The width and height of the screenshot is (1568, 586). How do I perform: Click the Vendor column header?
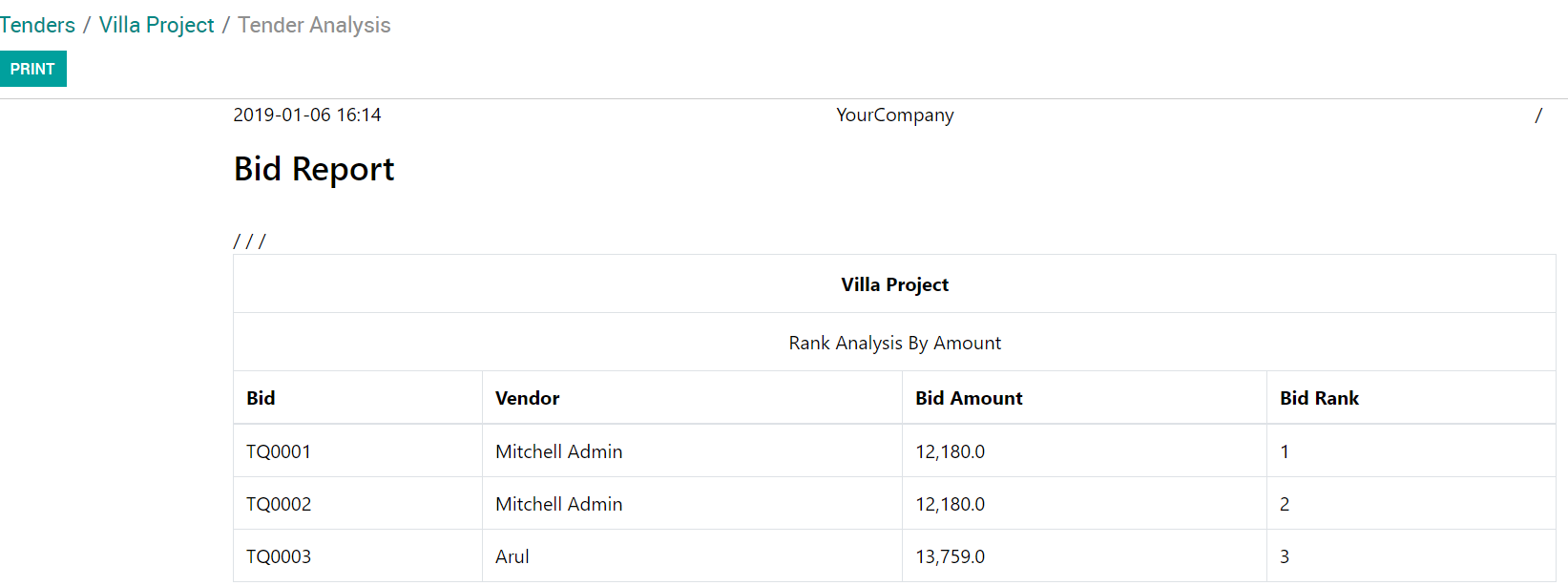pyautogui.click(x=527, y=398)
